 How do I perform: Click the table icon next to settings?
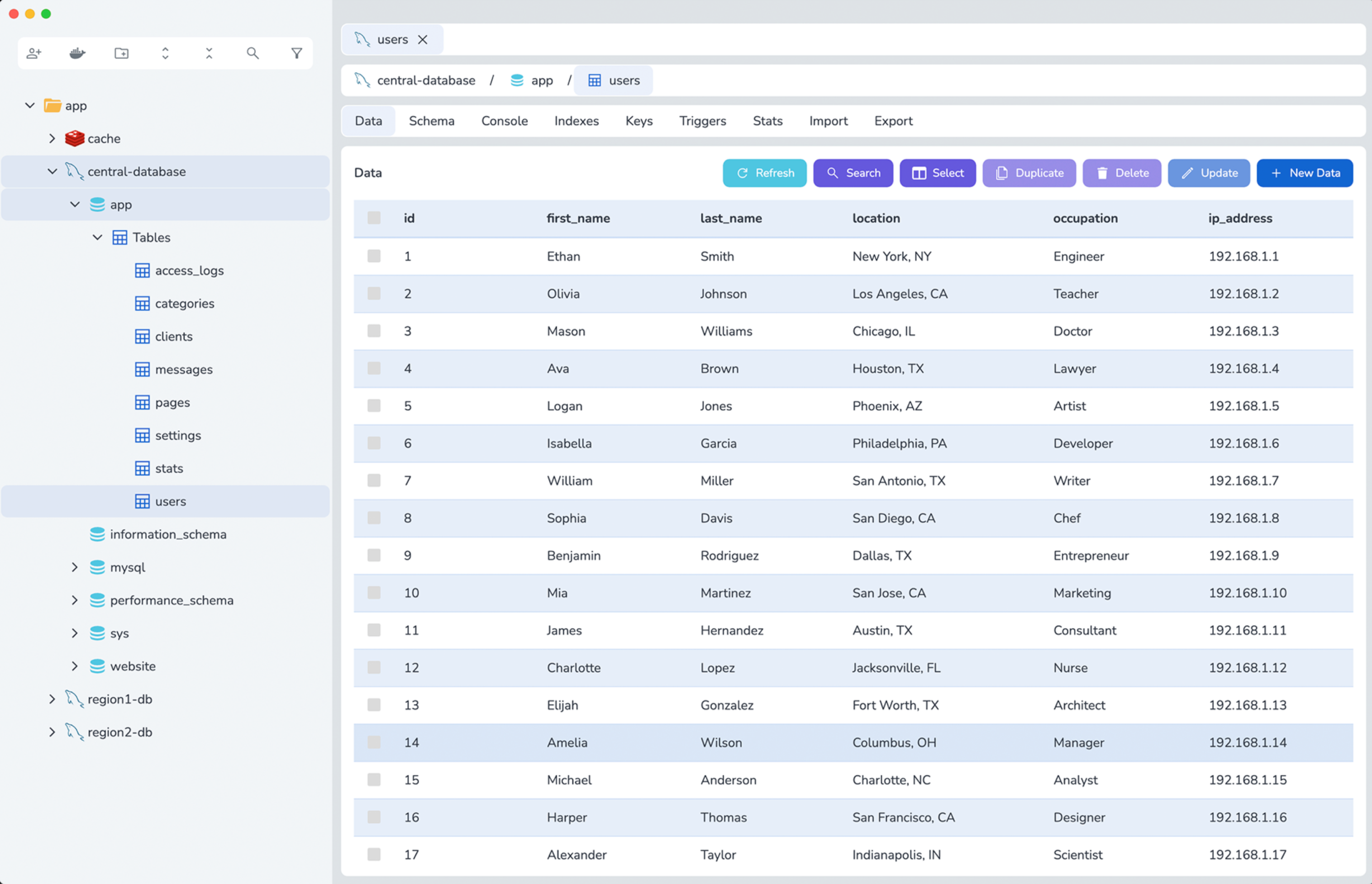[142, 436]
